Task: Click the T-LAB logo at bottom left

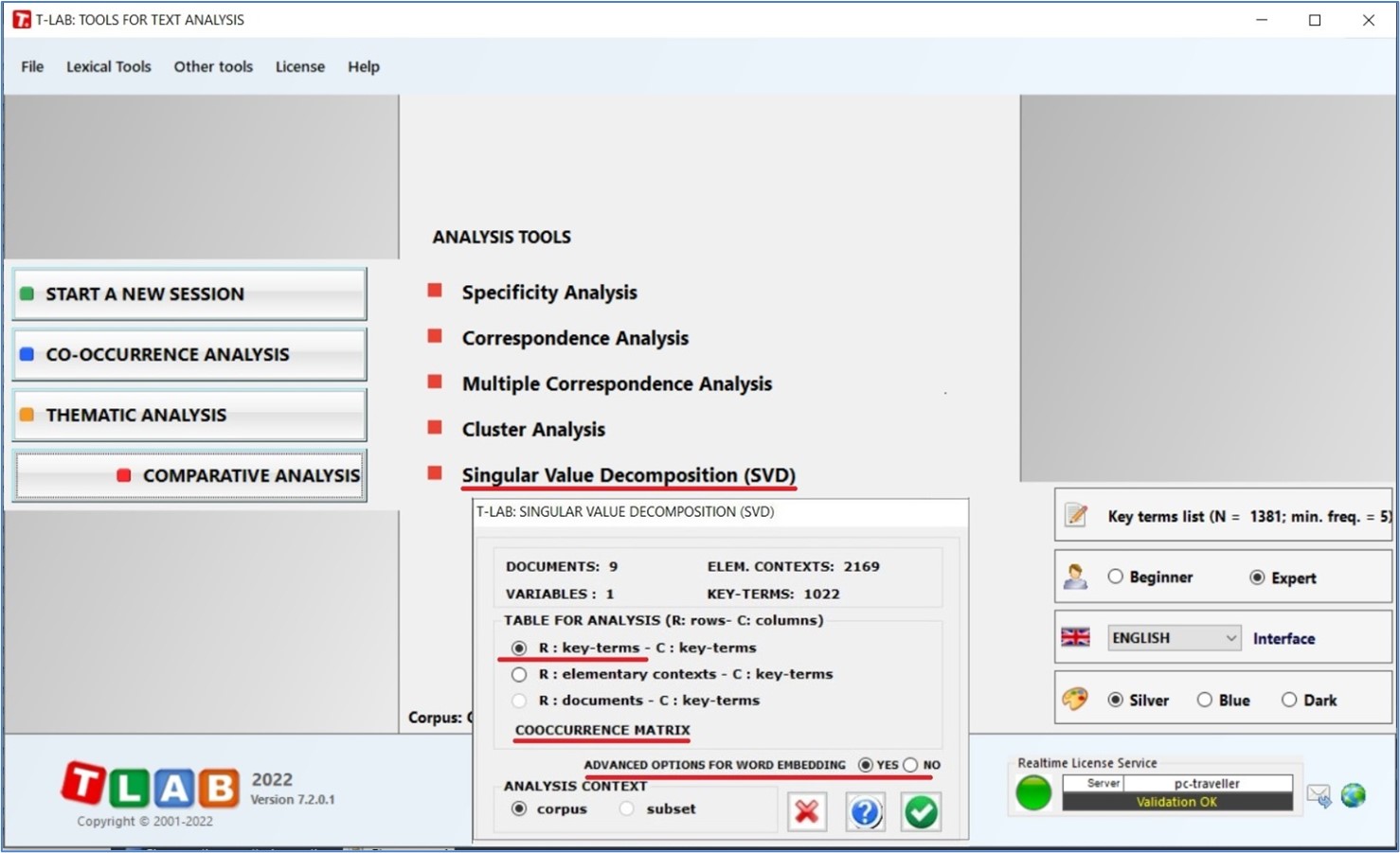Action: (151, 785)
